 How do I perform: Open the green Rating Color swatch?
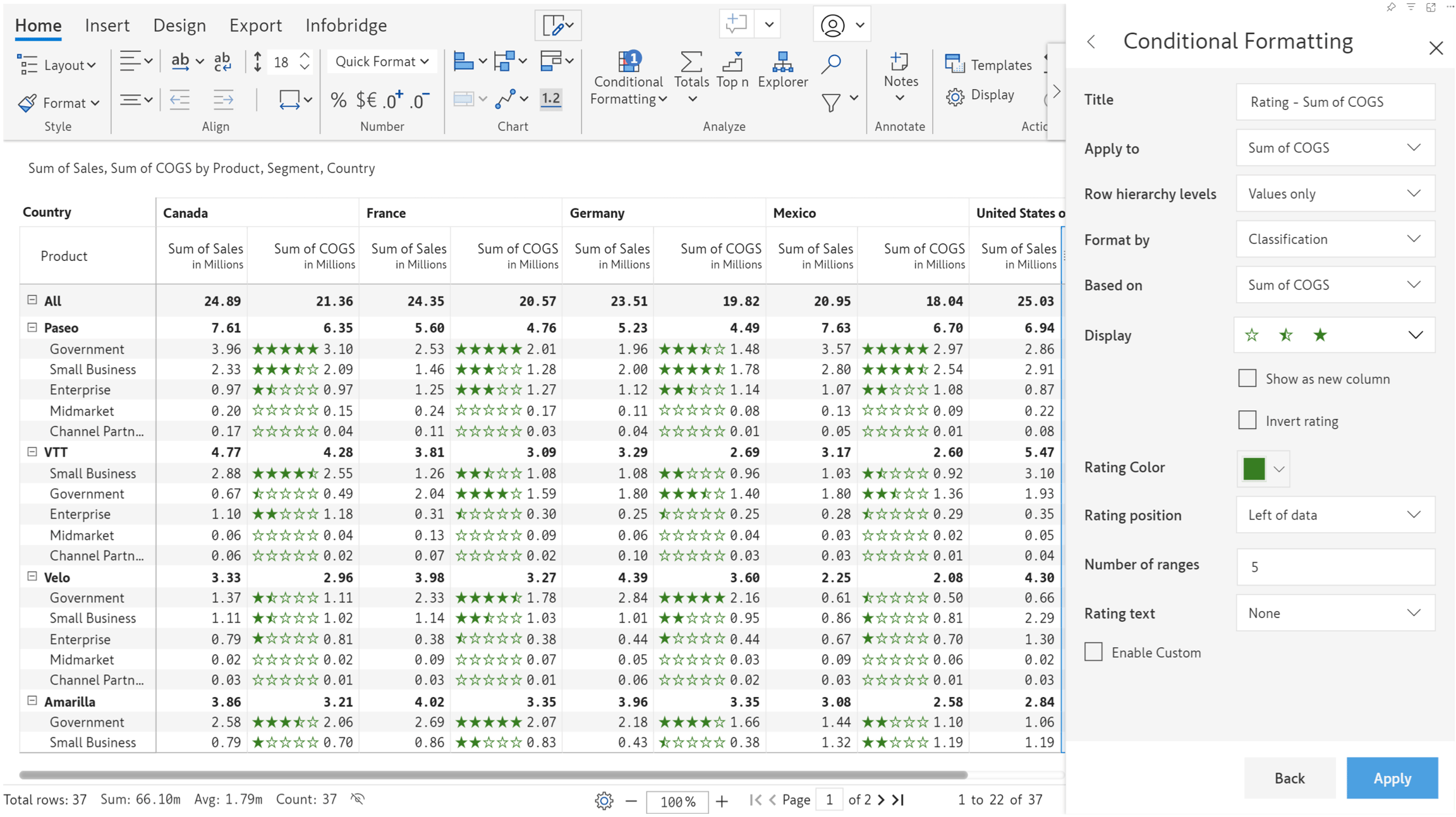pos(1254,469)
